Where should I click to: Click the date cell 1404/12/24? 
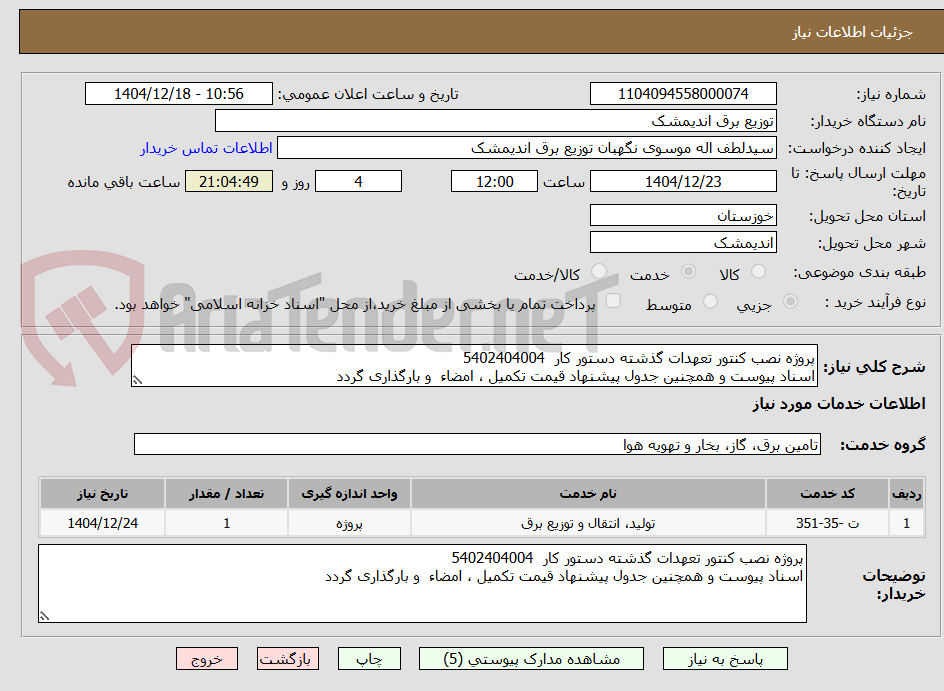[x=102, y=523]
